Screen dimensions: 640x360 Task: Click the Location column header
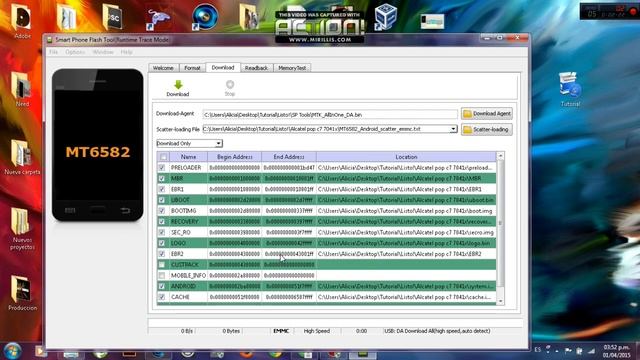tap(406, 157)
